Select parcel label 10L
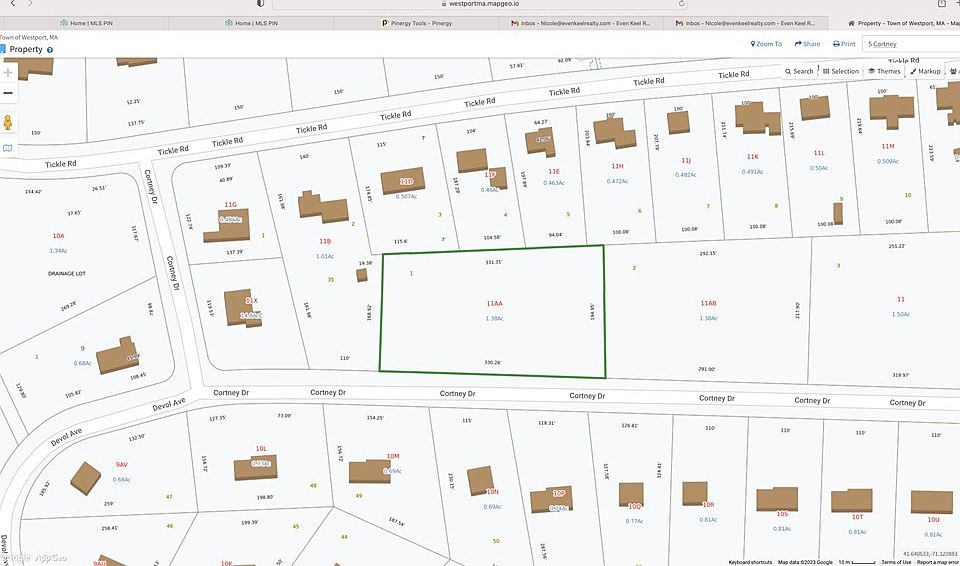 pyautogui.click(x=261, y=449)
